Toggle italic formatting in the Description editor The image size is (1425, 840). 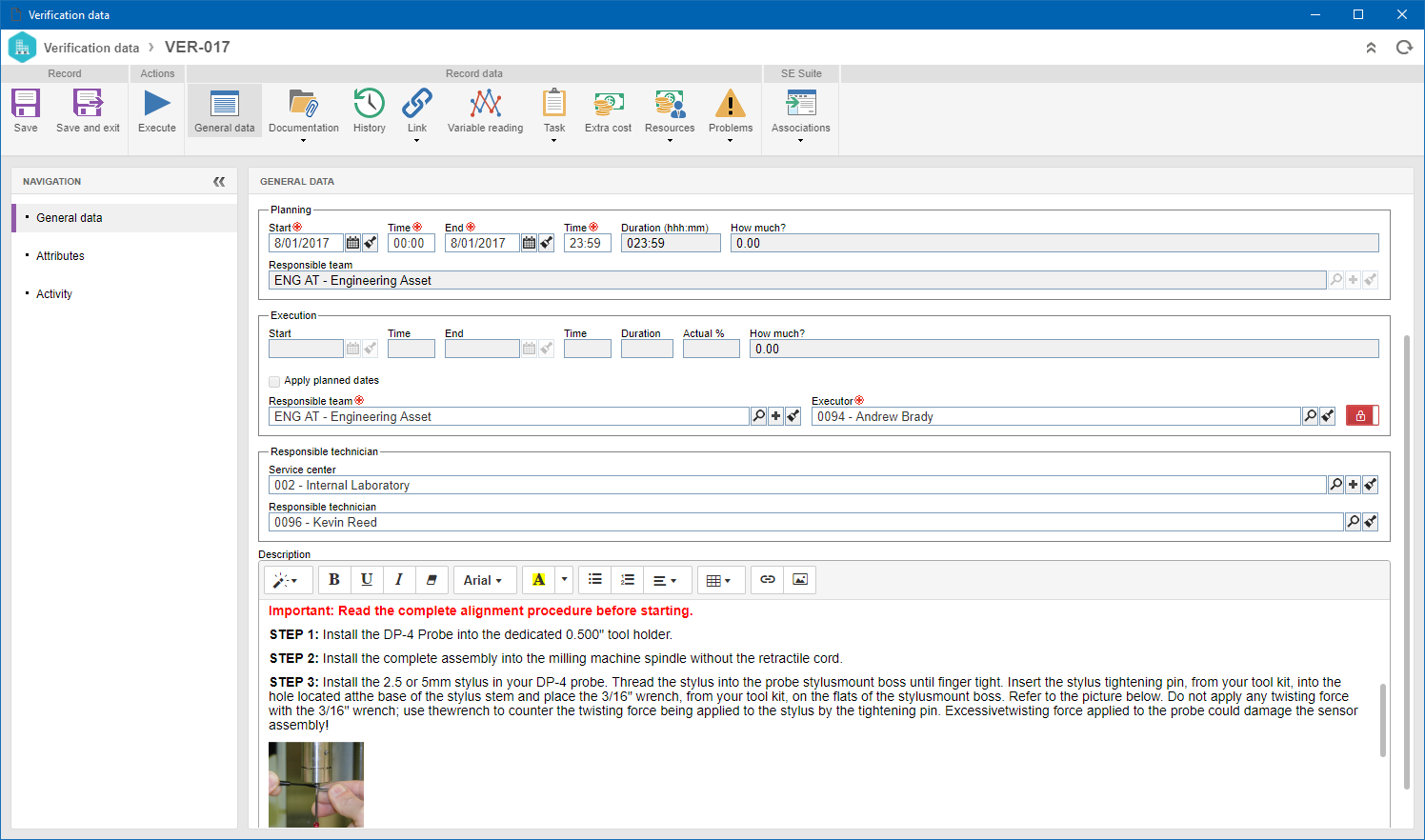(399, 580)
